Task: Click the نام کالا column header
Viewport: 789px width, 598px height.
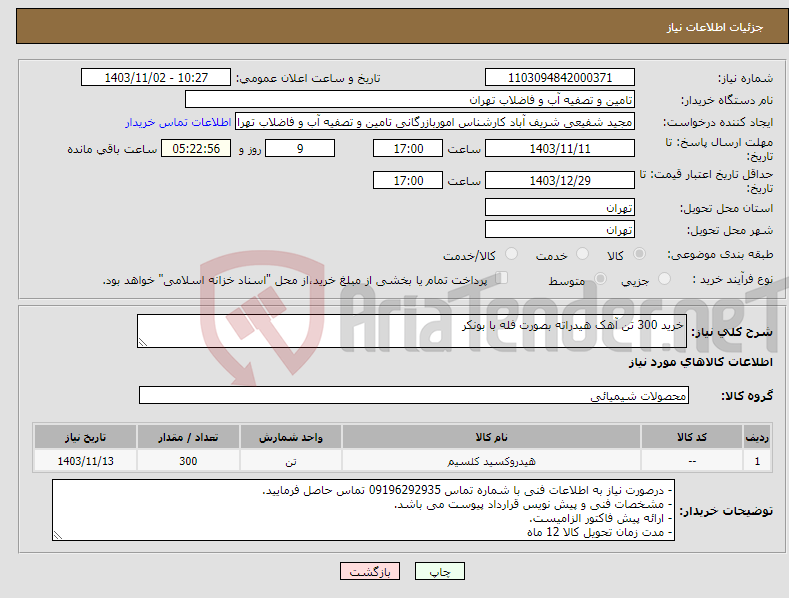Action: tap(491, 437)
